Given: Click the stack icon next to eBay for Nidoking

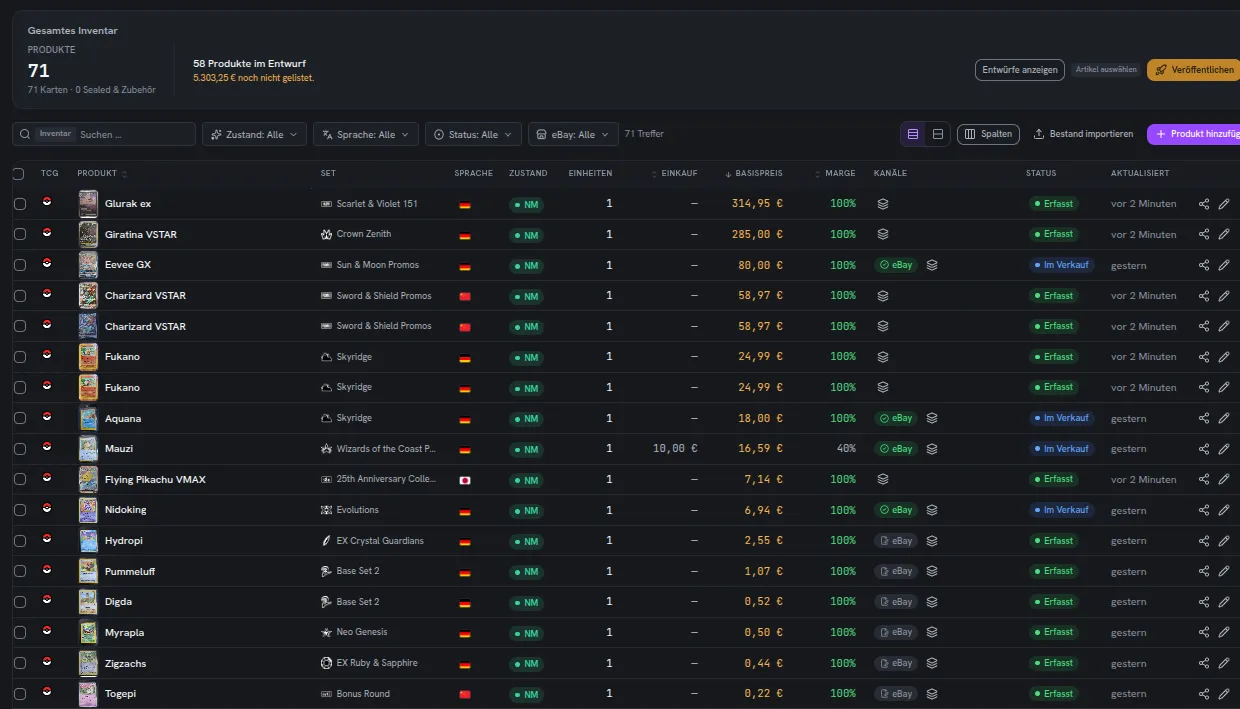Looking at the screenshot, I should (932, 510).
